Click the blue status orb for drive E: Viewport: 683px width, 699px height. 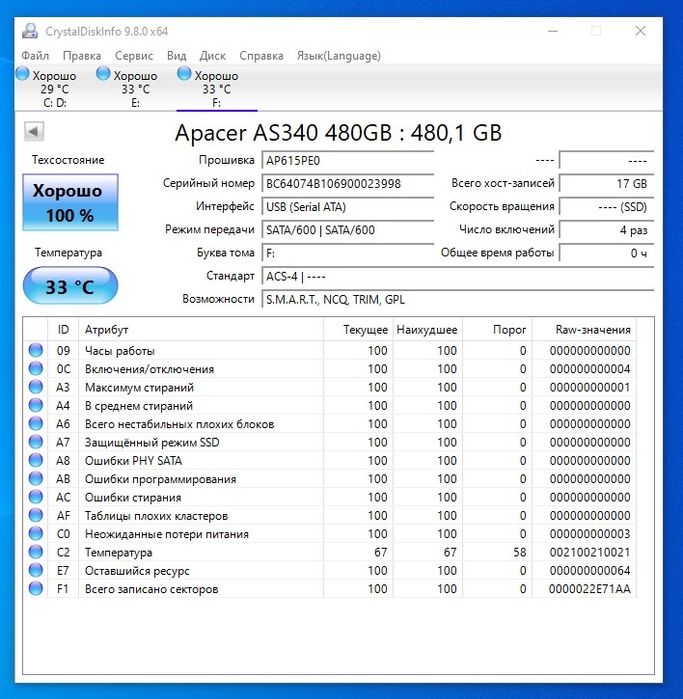pyautogui.click(x=103, y=74)
